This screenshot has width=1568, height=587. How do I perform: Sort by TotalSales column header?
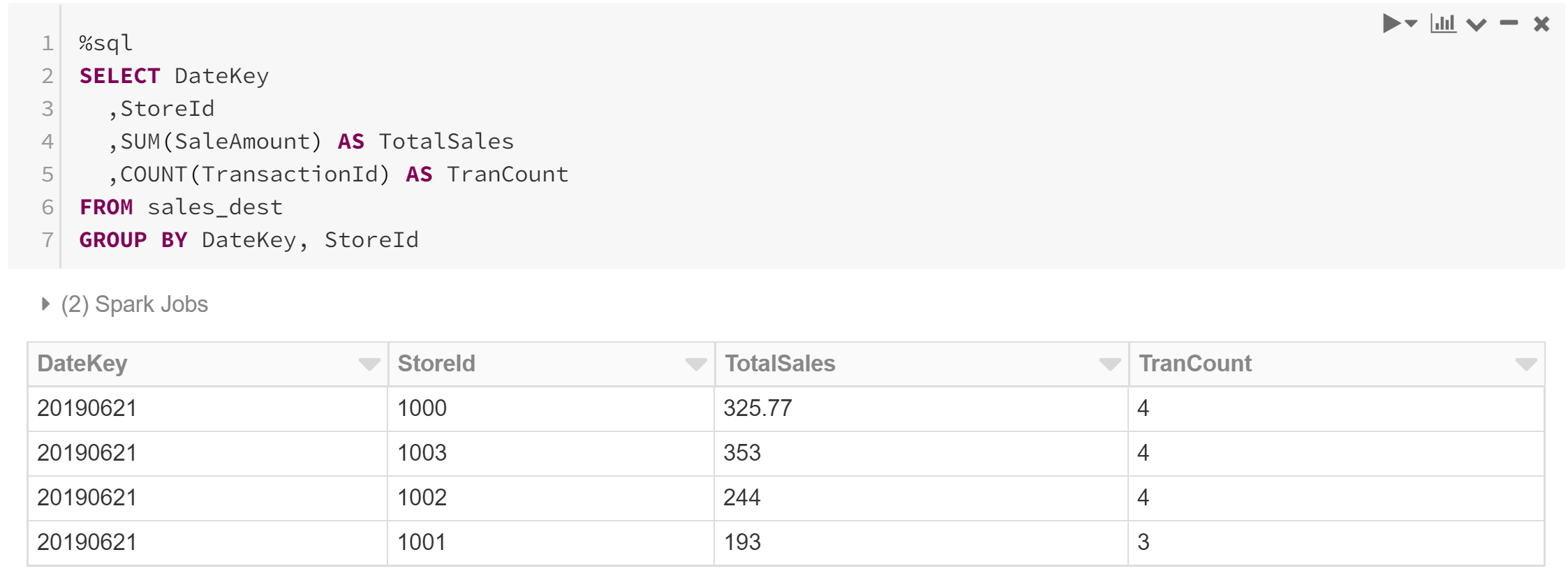[x=780, y=364]
